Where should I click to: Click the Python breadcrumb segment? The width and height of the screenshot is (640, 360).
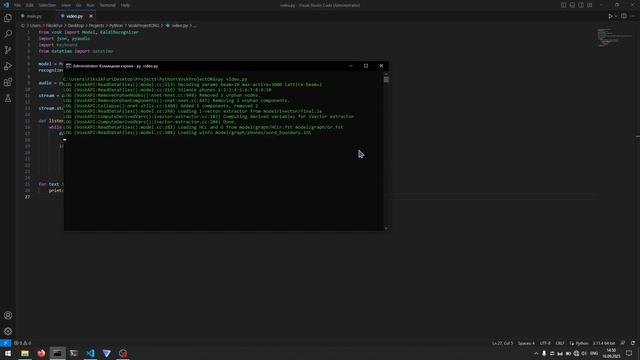pos(116,25)
